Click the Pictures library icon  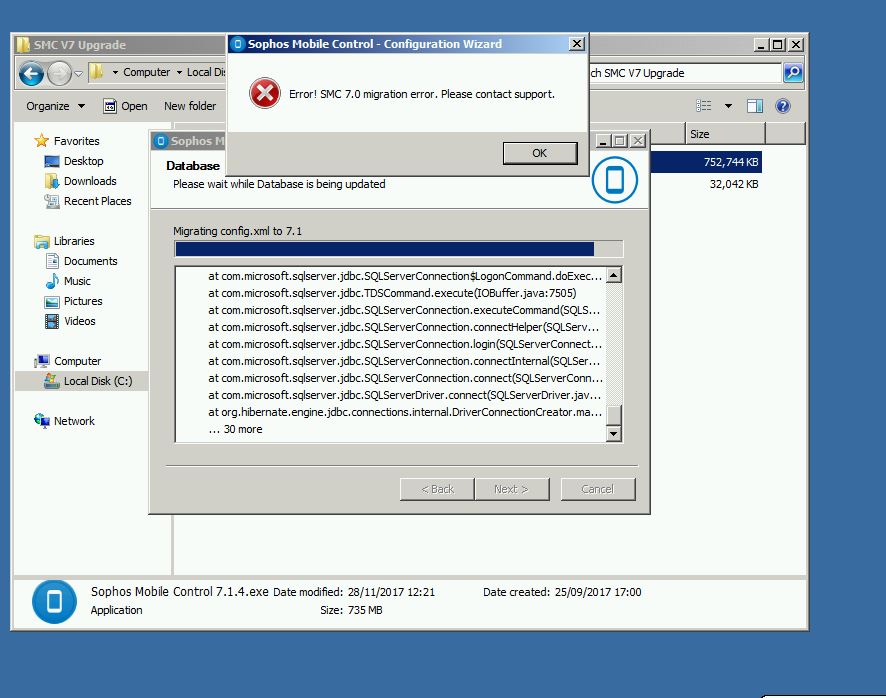52,302
